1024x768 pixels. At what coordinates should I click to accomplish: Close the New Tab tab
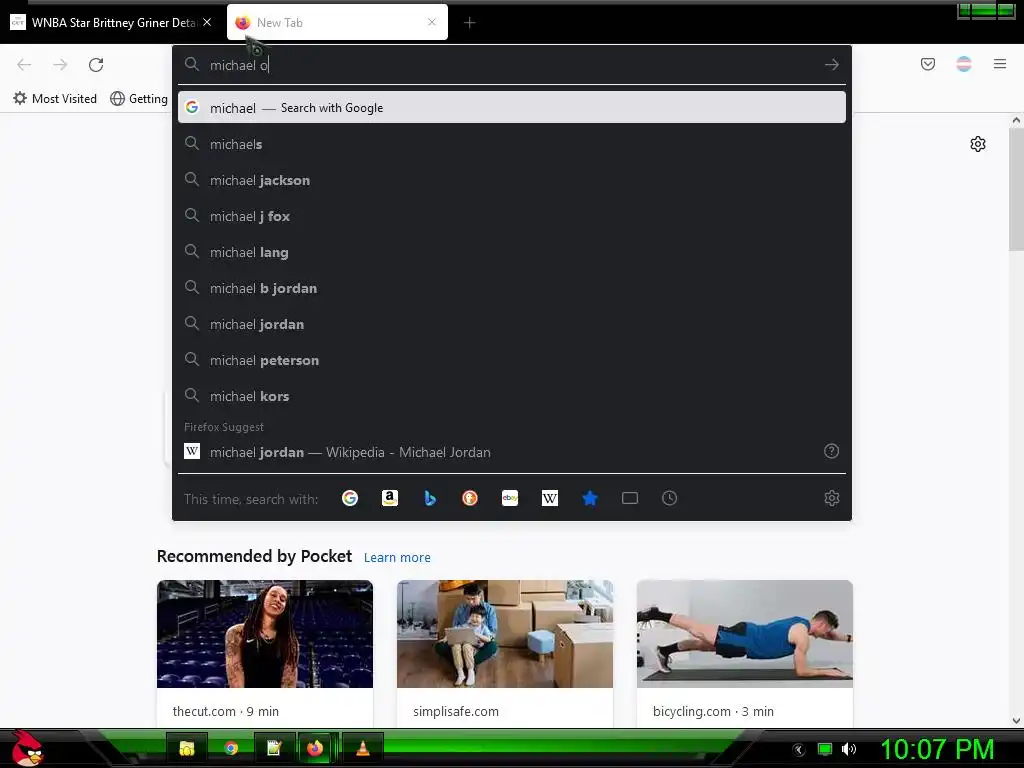pos(432,22)
